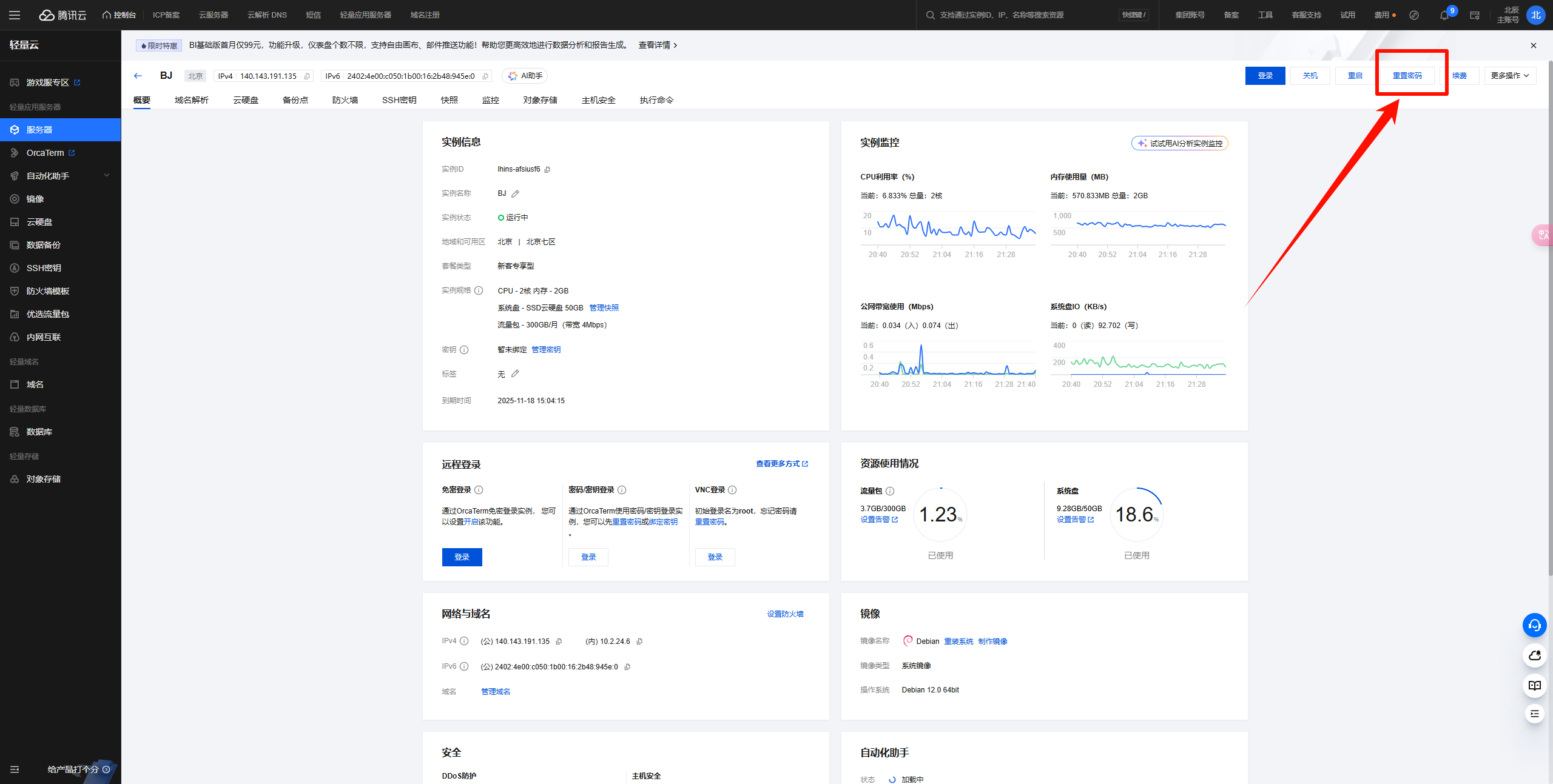Edit the tags pencil icon

[515, 374]
